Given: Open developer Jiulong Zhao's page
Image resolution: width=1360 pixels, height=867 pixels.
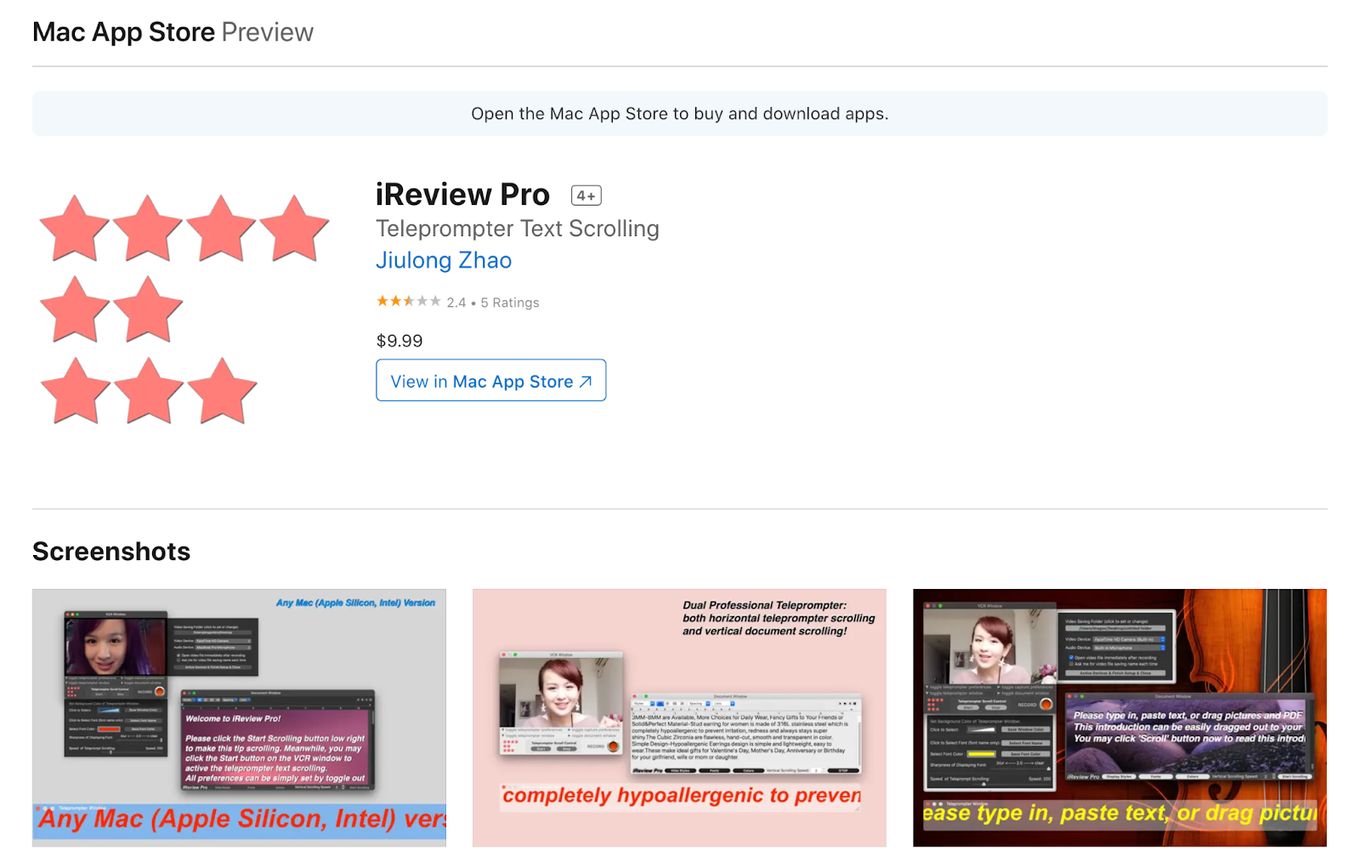Looking at the screenshot, I should pyautogui.click(x=444, y=260).
